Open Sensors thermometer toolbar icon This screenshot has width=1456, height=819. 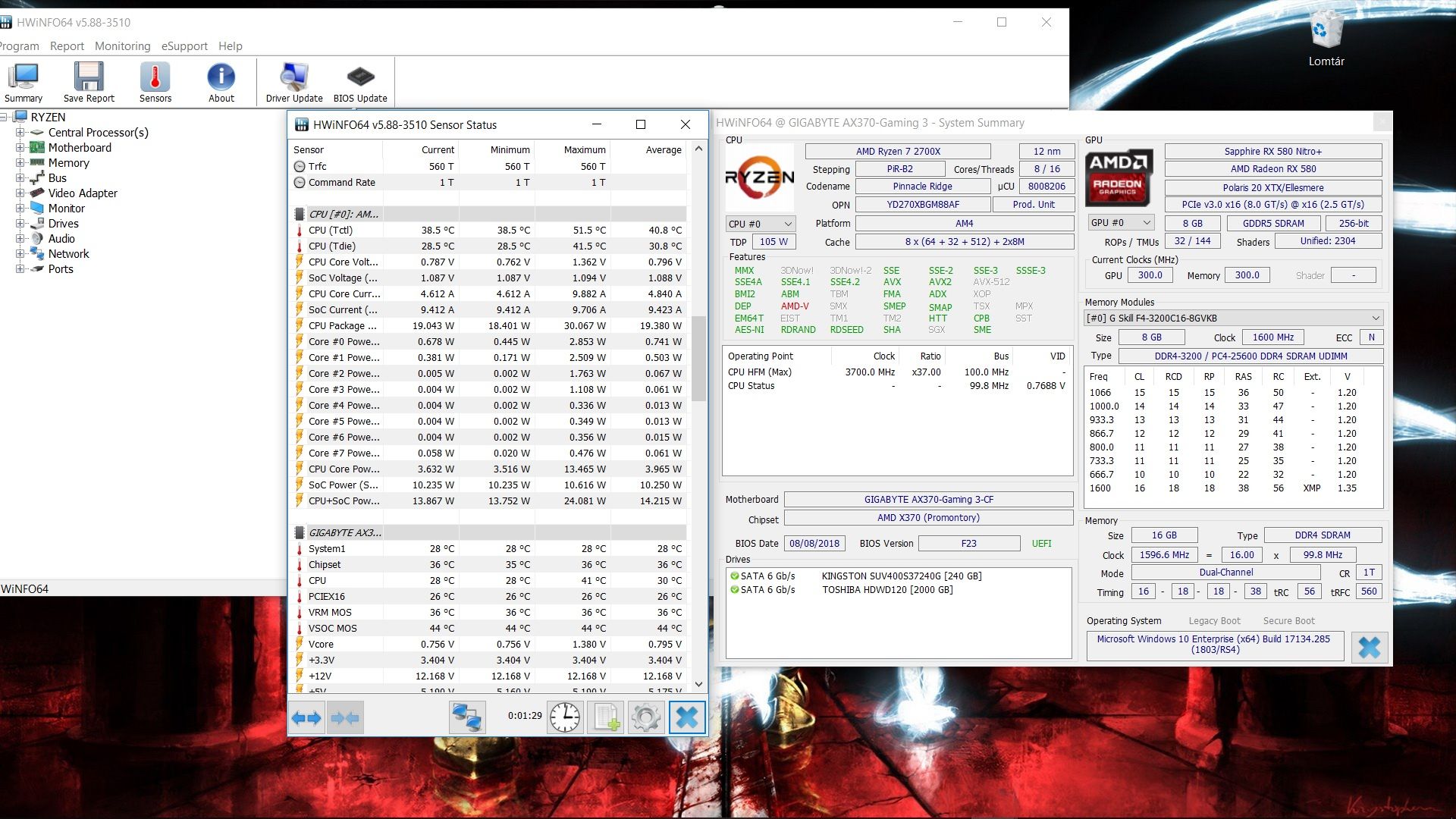[x=155, y=82]
